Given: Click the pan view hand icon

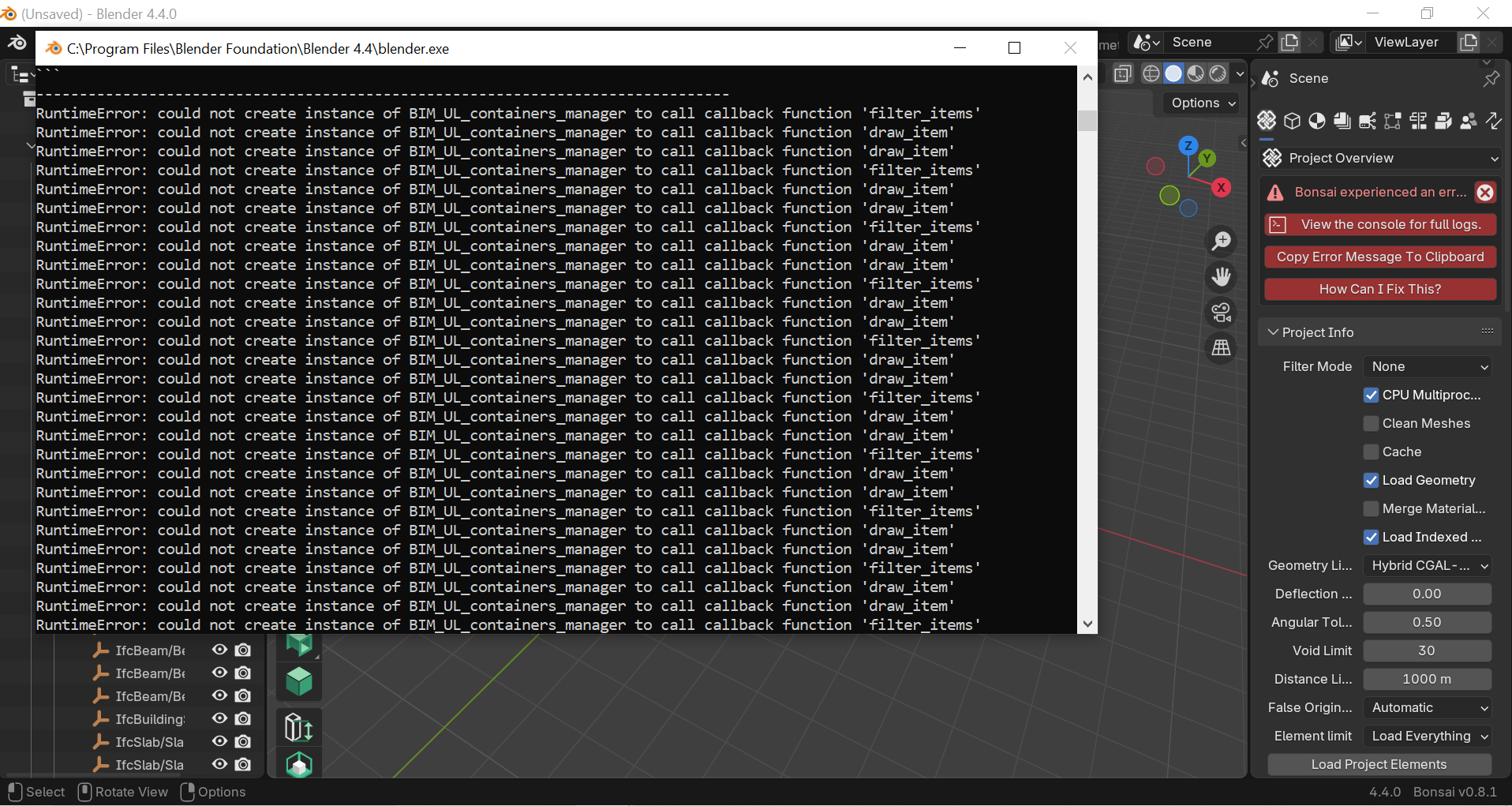Looking at the screenshot, I should 1222,276.
